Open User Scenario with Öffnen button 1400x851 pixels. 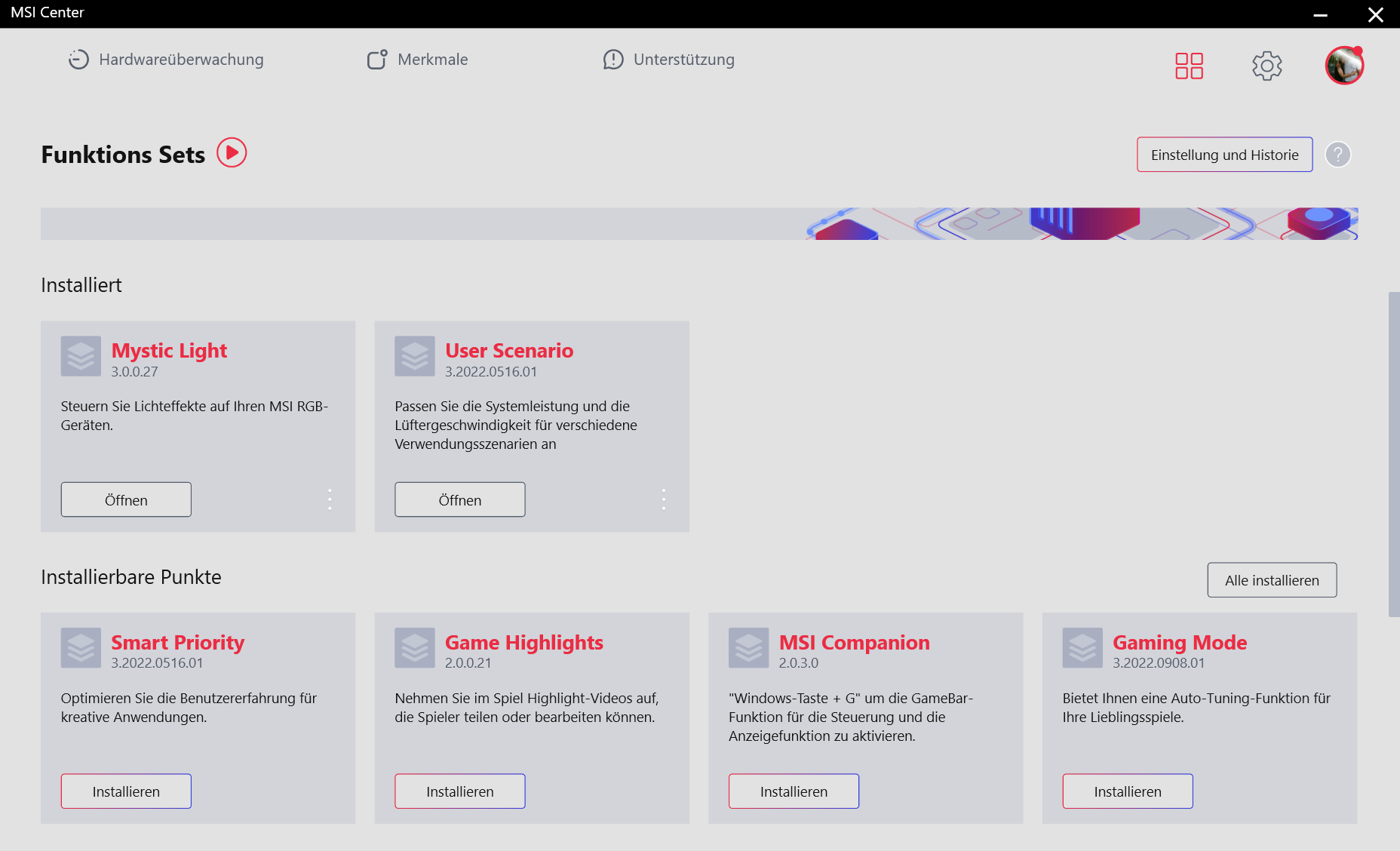460,499
